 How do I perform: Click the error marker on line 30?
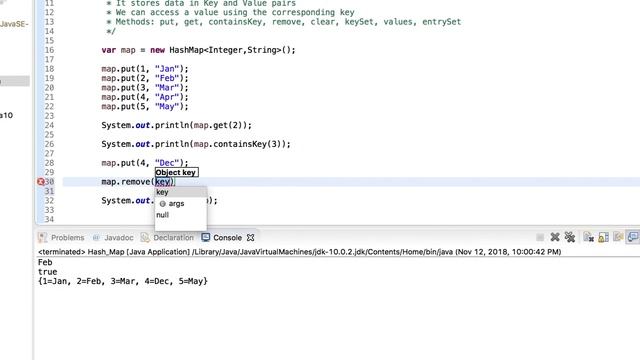tap(40, 182)
